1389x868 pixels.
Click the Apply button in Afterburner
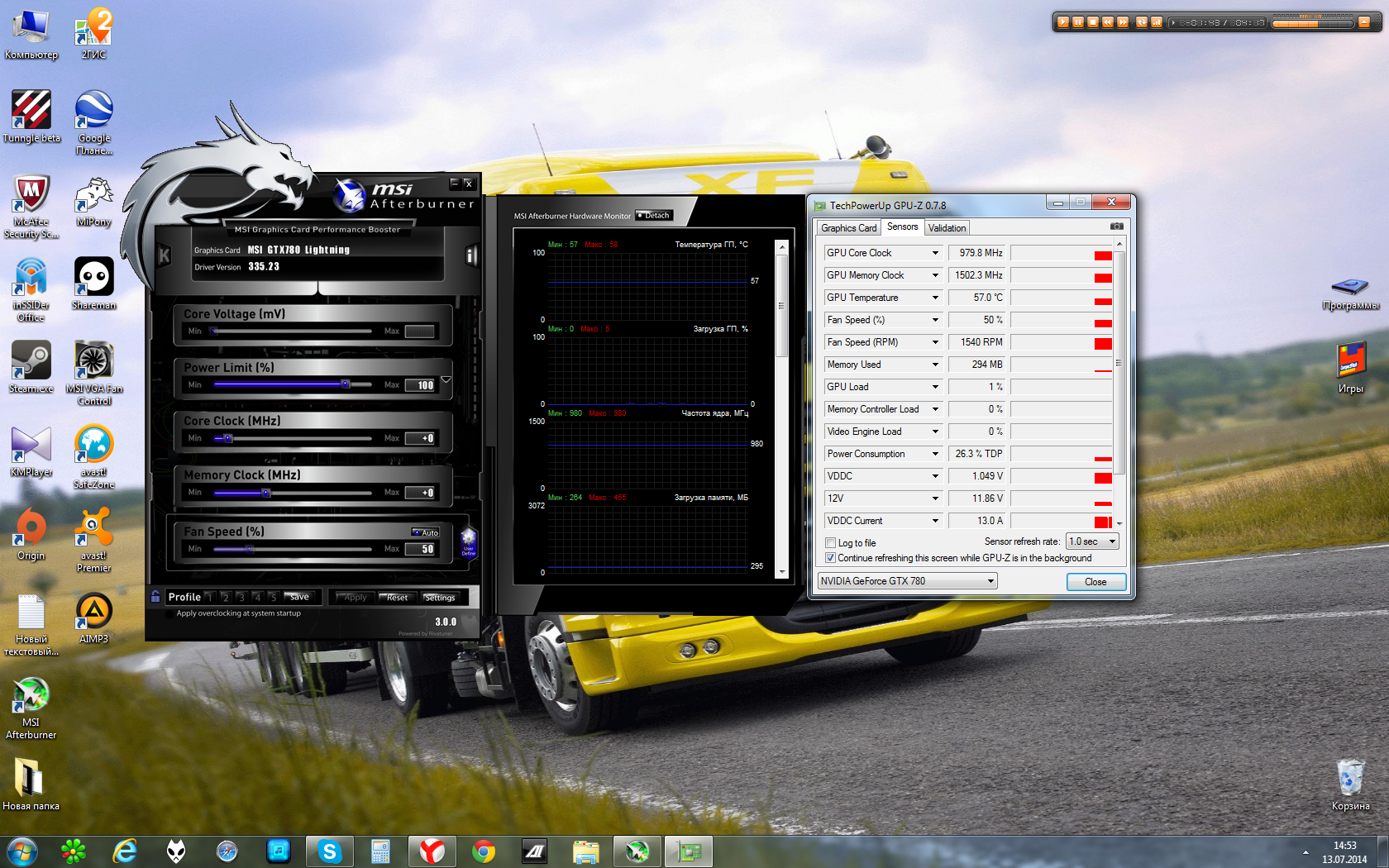pyautogui.click(x=355, y=597)
